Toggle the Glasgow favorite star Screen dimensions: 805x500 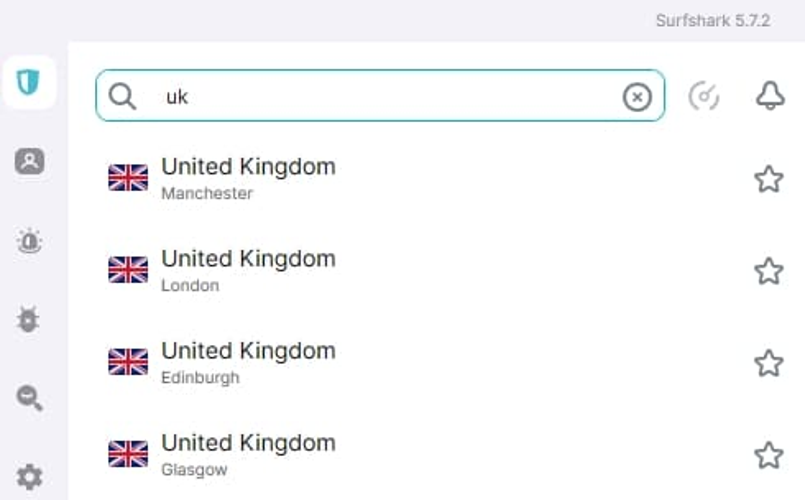pyautogui.click(x=768, y=456)
